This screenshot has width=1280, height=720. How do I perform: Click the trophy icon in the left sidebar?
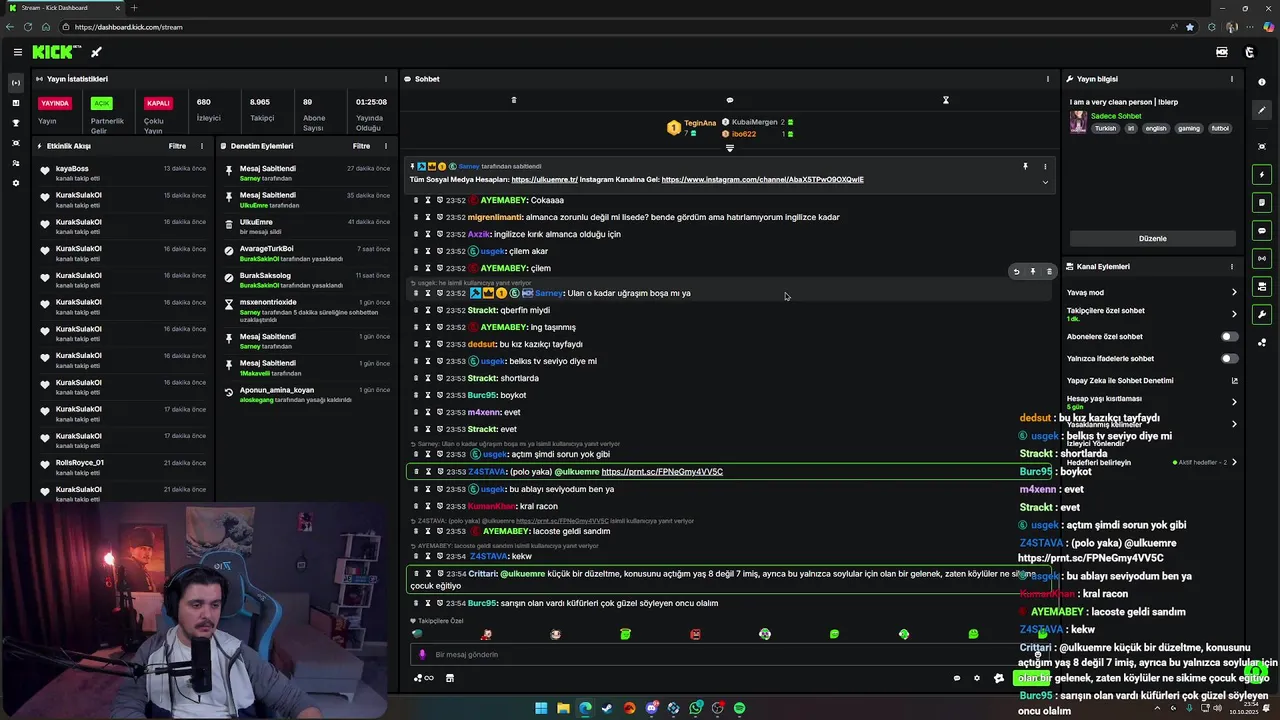pos(15,123)
